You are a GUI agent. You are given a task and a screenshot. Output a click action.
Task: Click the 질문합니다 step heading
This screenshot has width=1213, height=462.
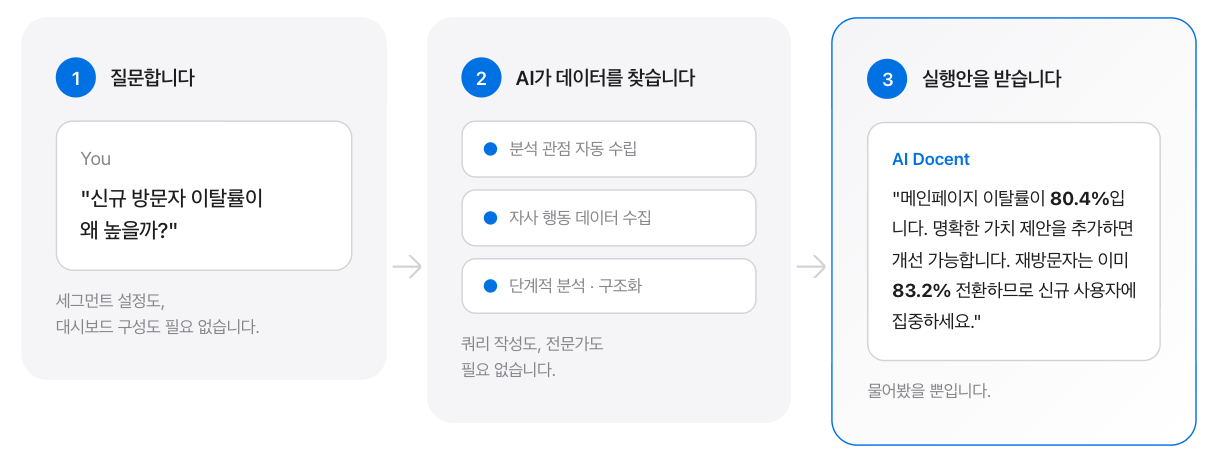pos(152,78)
